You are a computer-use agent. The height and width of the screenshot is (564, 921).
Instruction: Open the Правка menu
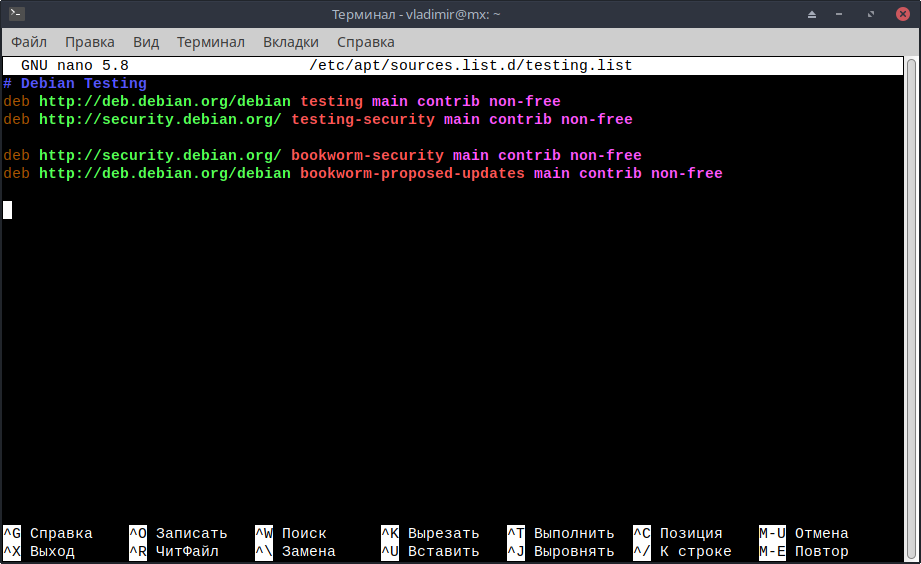click(90, 42)
